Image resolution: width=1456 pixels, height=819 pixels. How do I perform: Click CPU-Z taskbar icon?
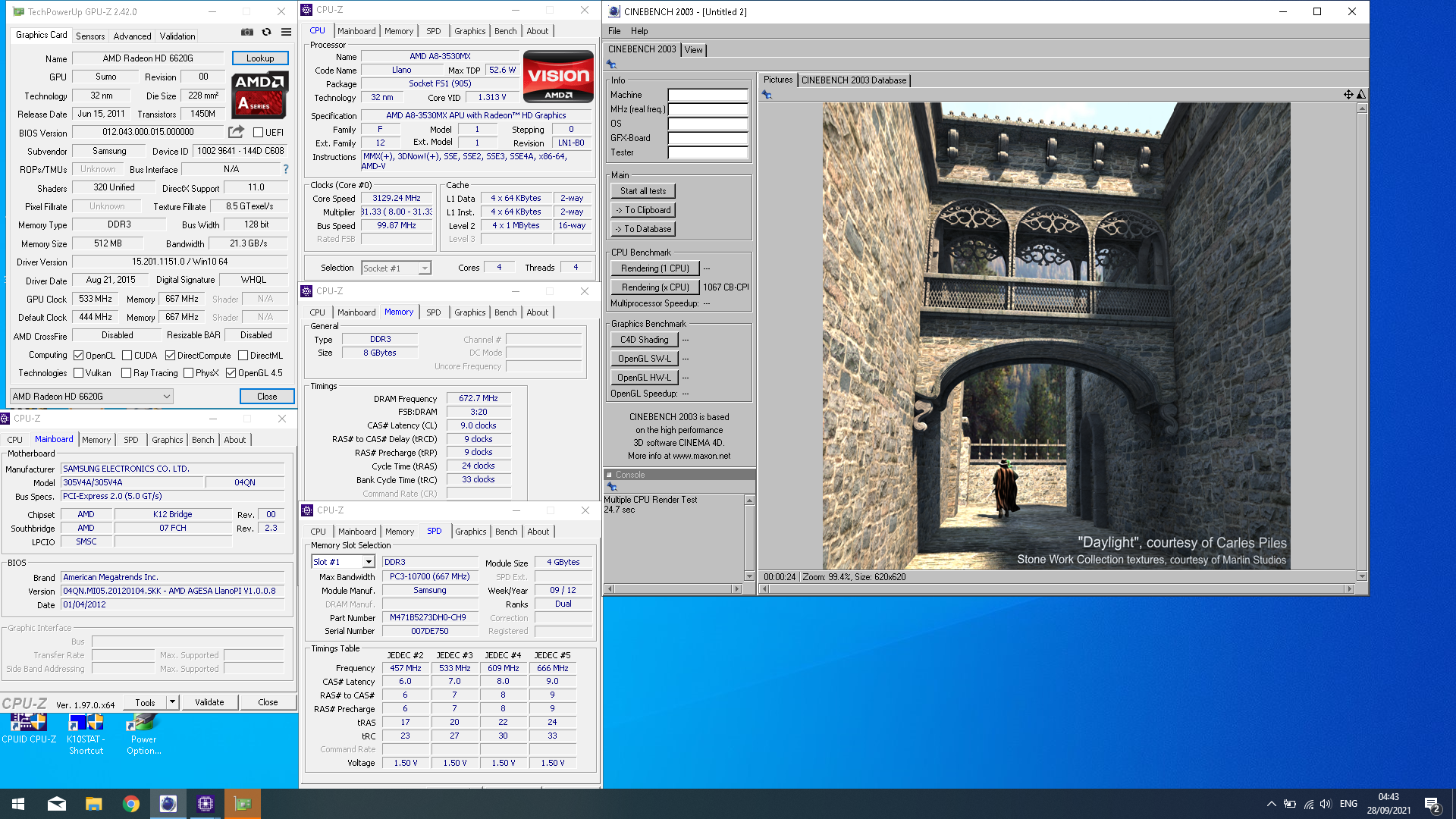206,804
